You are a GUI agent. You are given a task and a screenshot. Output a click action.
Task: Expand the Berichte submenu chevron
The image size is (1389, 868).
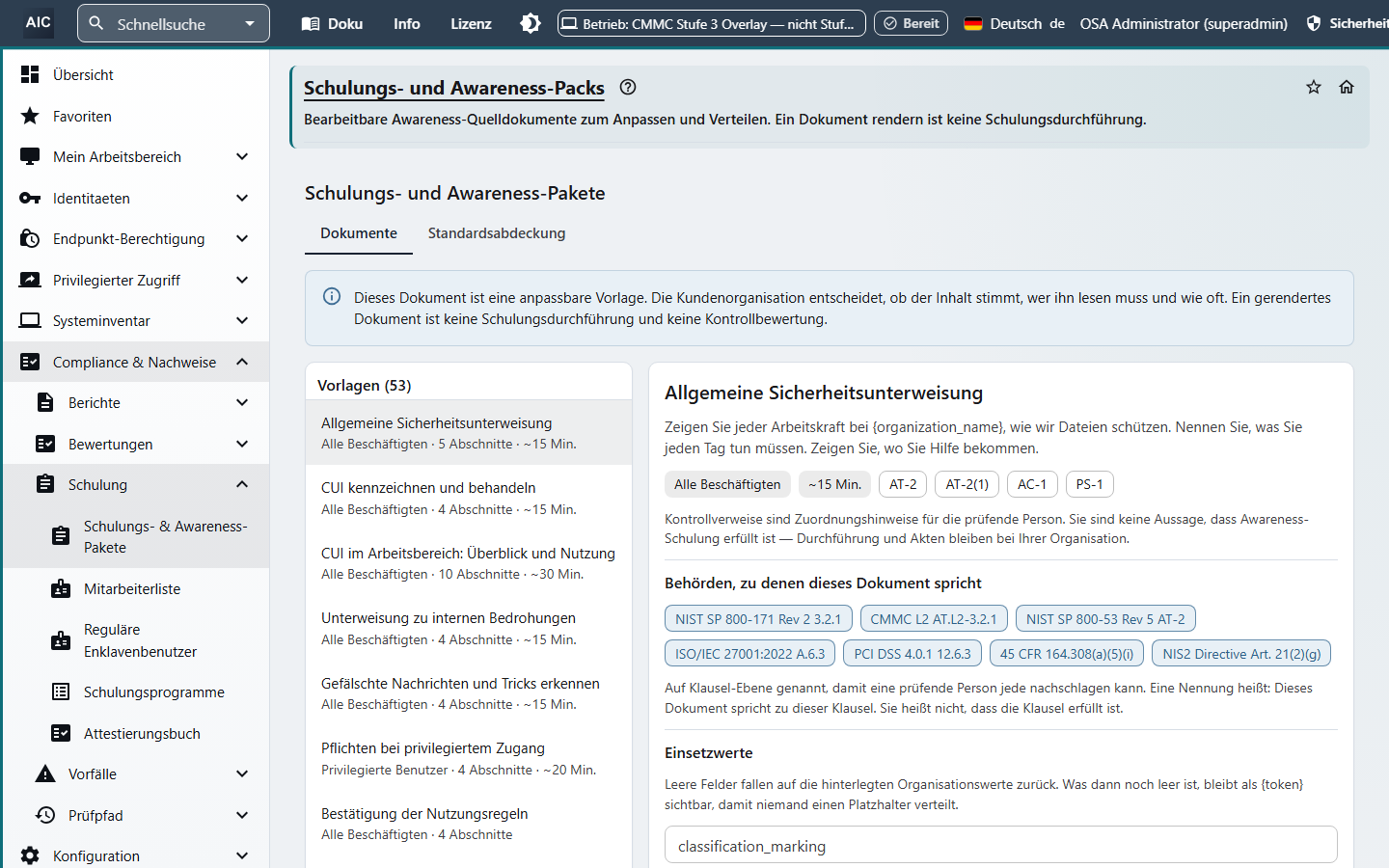pyautogui.click(x=242, y=402)
